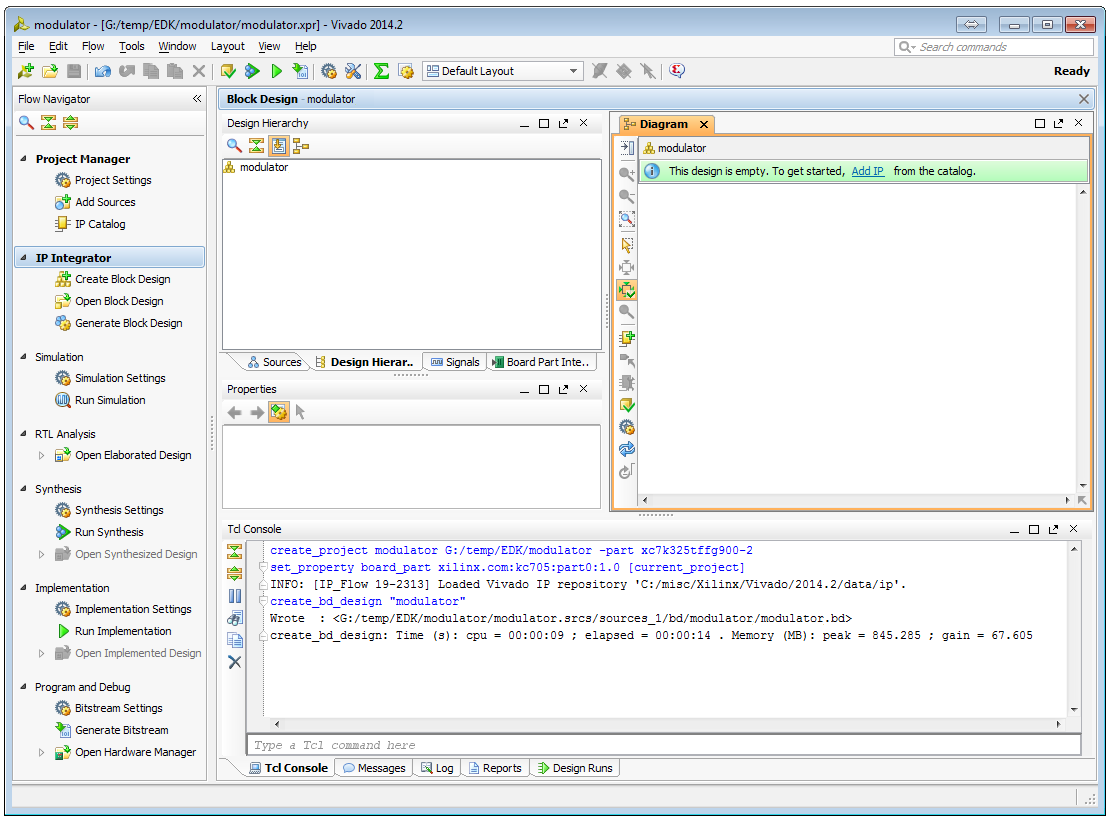Screen dimensions: 1110x821
Task: Click Expand All icon in Flow Navigator
Action: pos(71,122)
